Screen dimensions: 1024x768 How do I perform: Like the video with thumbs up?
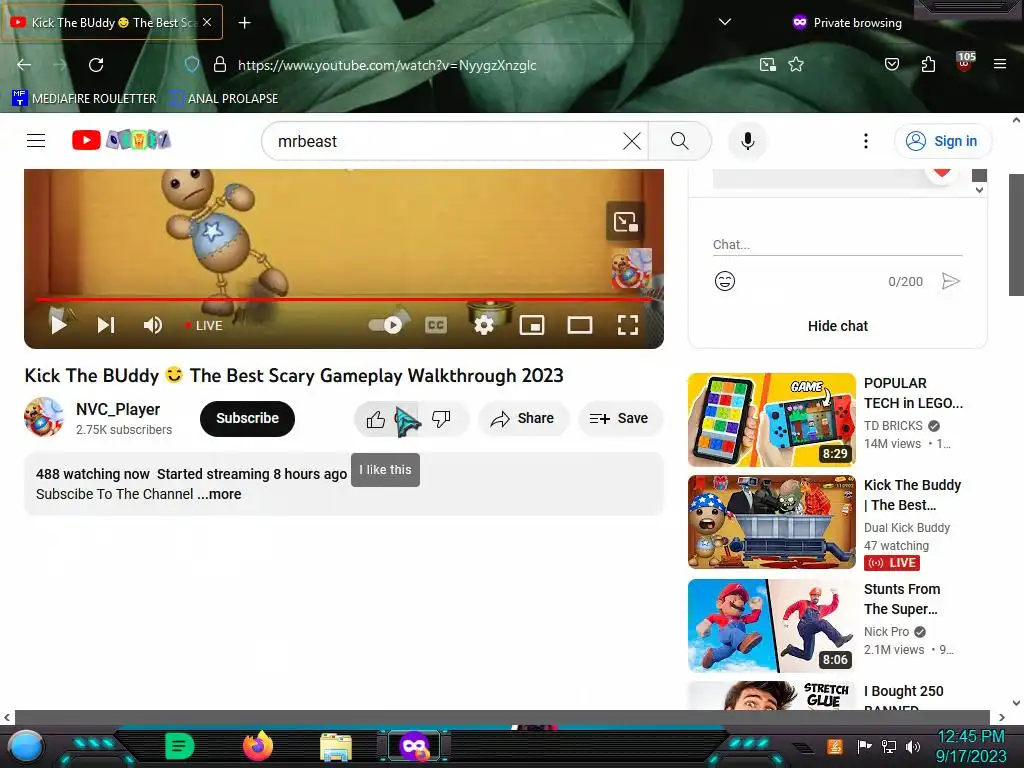376,419
